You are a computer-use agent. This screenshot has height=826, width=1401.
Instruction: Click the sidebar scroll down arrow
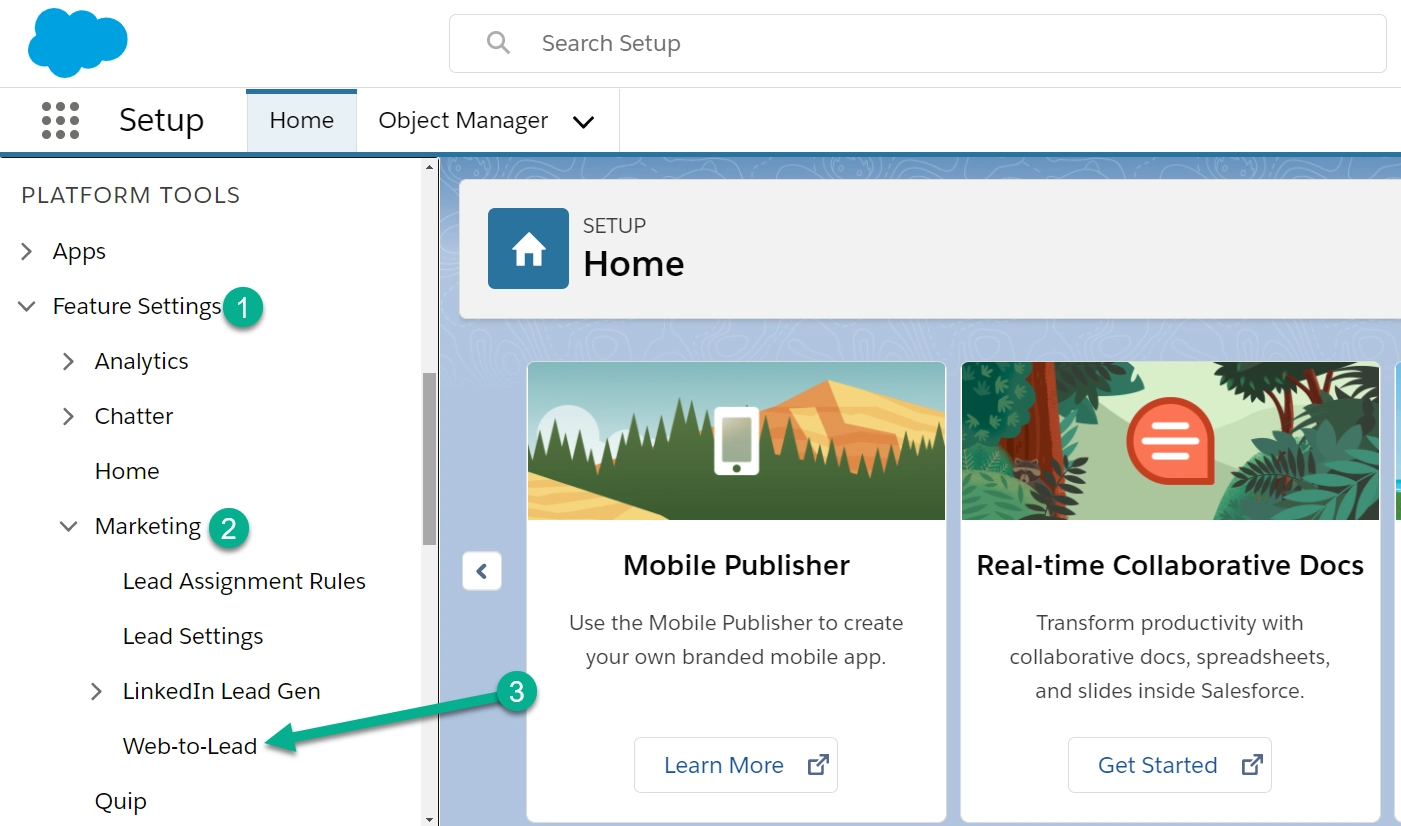point(430,819)
